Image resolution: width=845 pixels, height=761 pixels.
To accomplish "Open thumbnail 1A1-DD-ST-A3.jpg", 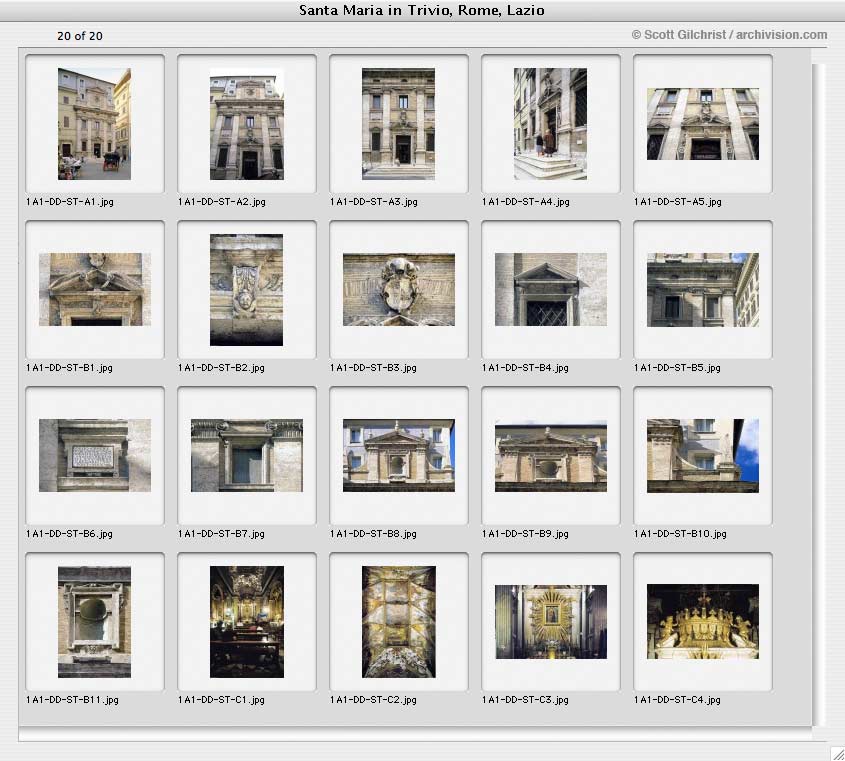I will [398, 124].
